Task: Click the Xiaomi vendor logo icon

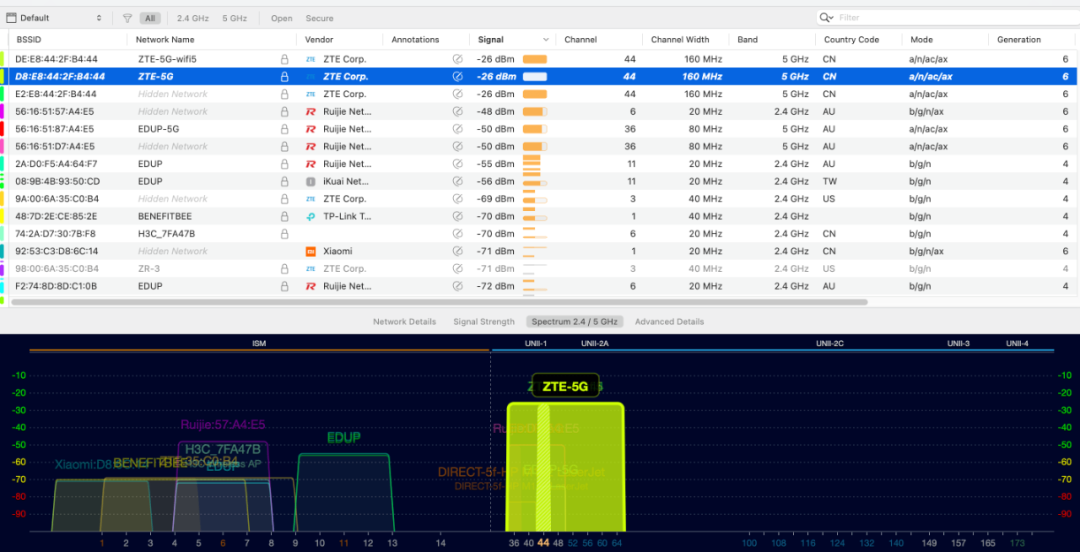Action: click(x=311, y=251)
